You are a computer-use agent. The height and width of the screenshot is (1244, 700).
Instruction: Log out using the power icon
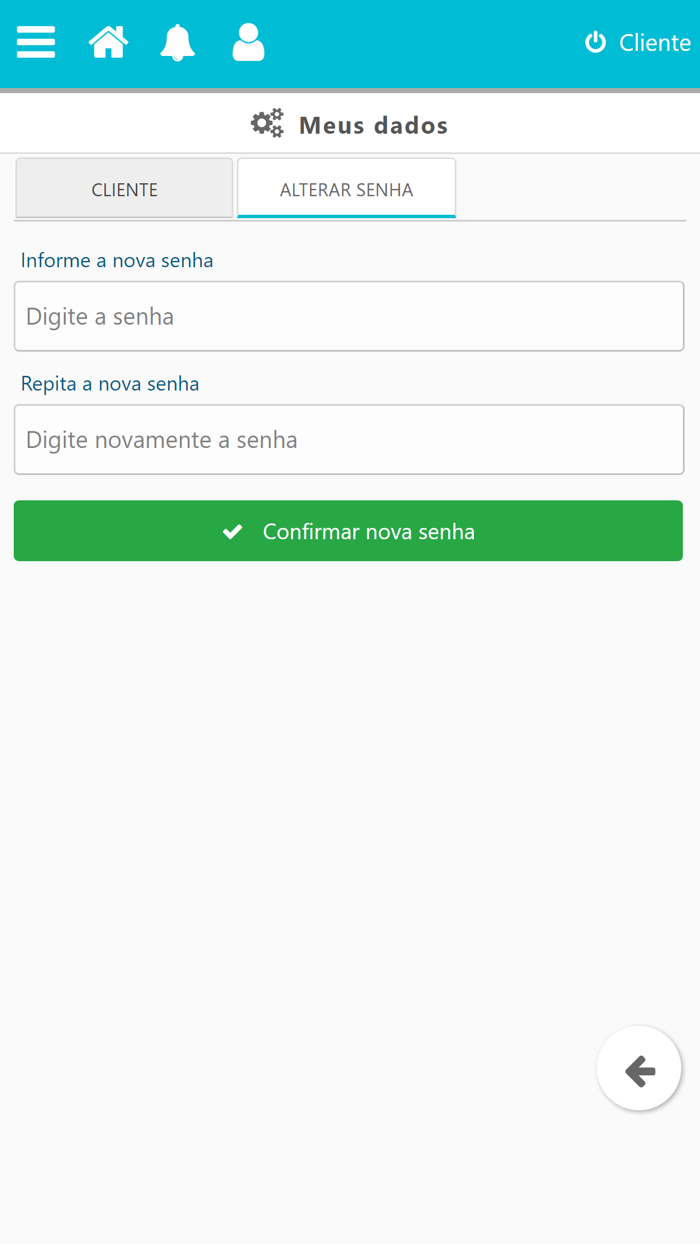click(x=595, y=42)
